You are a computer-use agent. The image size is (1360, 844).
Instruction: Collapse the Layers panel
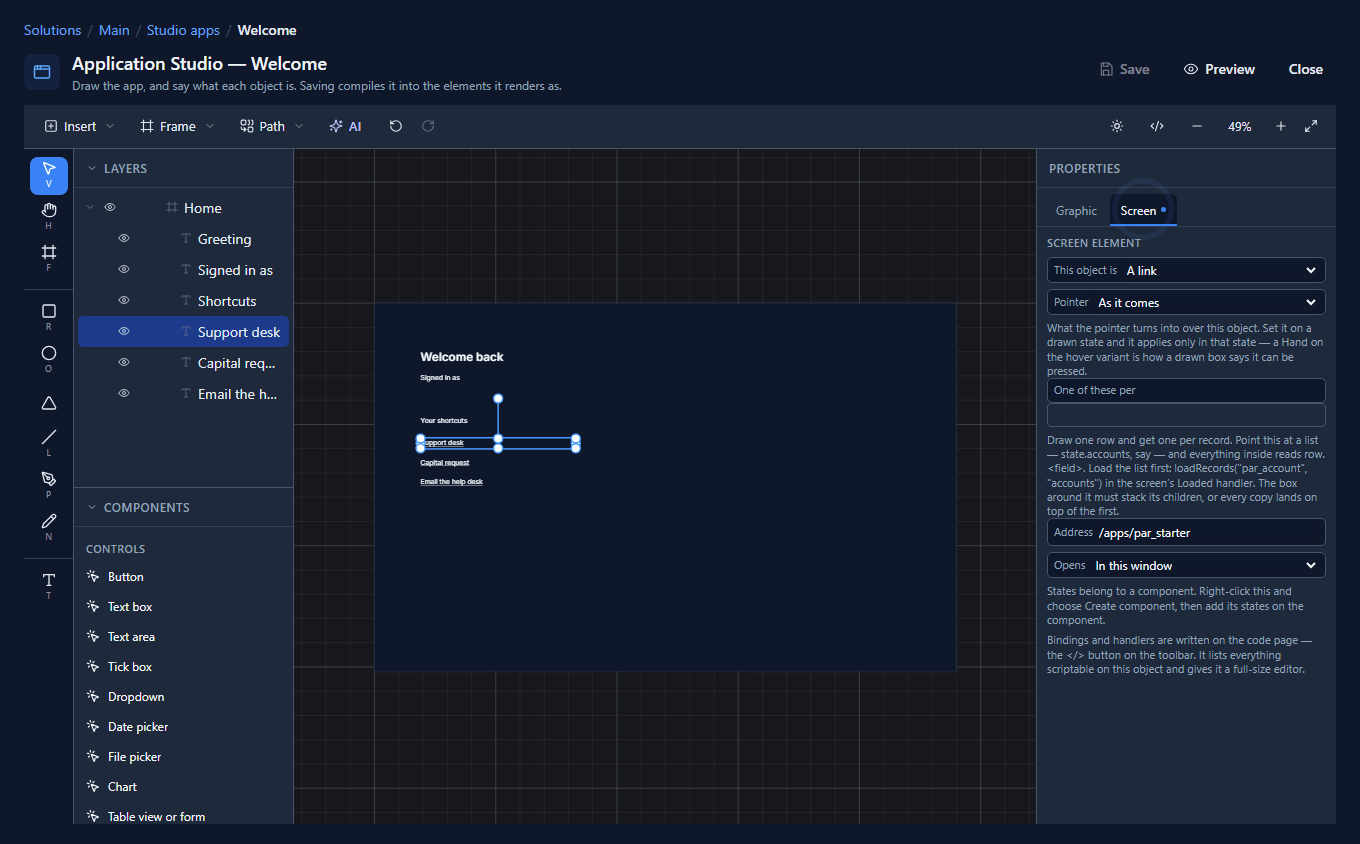tap(92, 169)
